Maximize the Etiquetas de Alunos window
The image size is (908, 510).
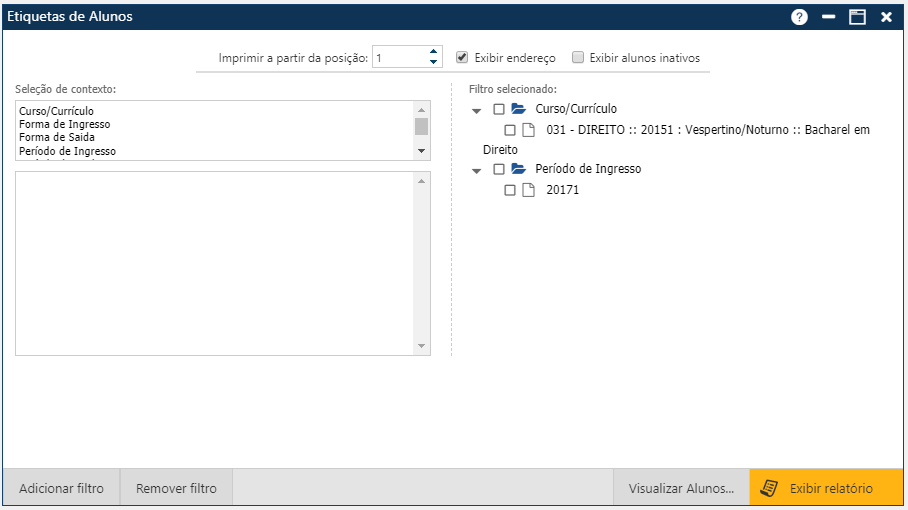point(857,17)
